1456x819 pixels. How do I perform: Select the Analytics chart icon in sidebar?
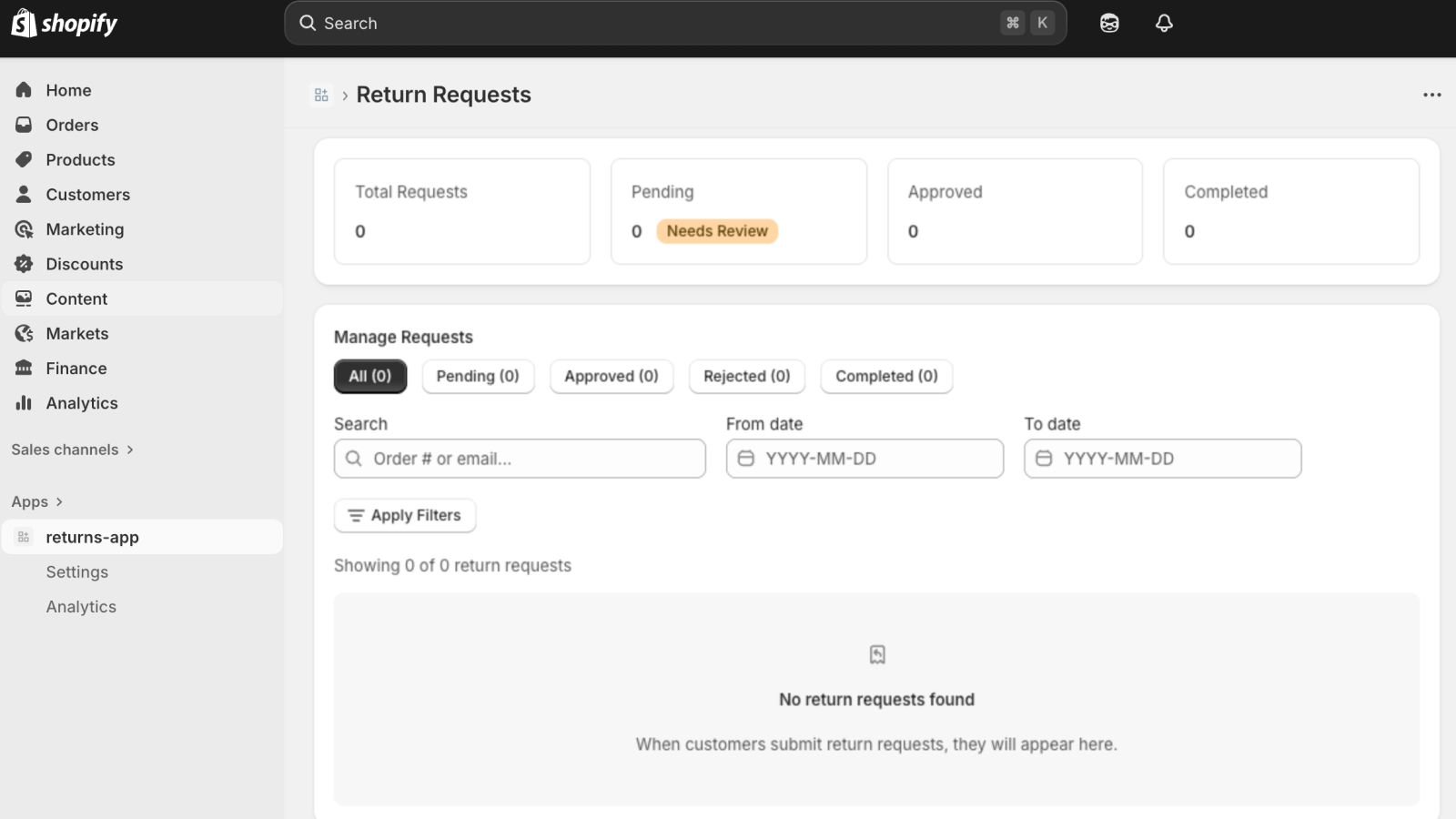tap(24, 403)
